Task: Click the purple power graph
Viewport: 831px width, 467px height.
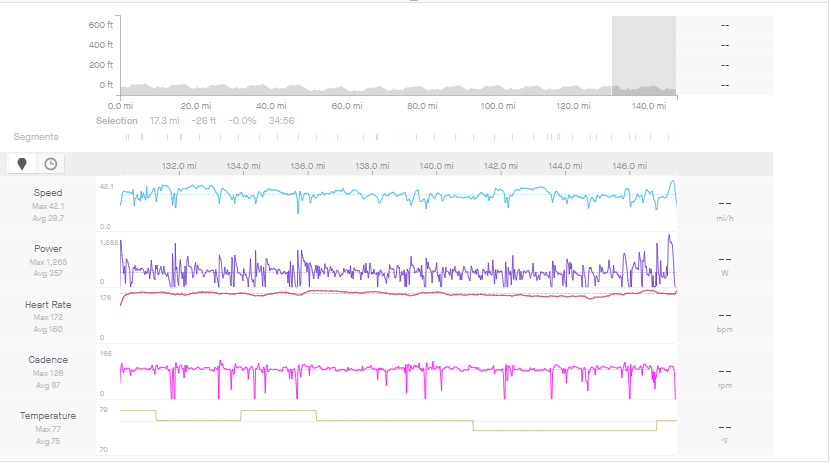Action: tap(400, 272)
